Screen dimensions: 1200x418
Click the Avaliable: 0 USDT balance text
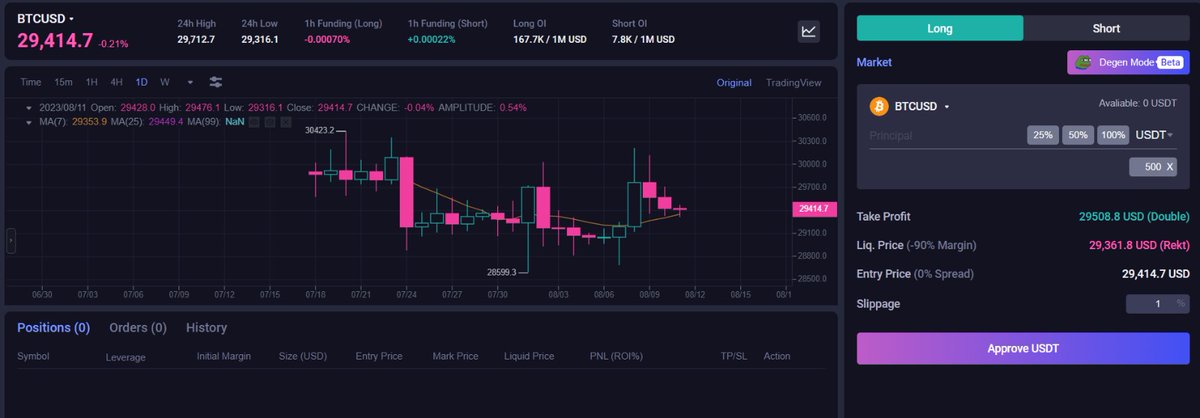pos(1138,103)
